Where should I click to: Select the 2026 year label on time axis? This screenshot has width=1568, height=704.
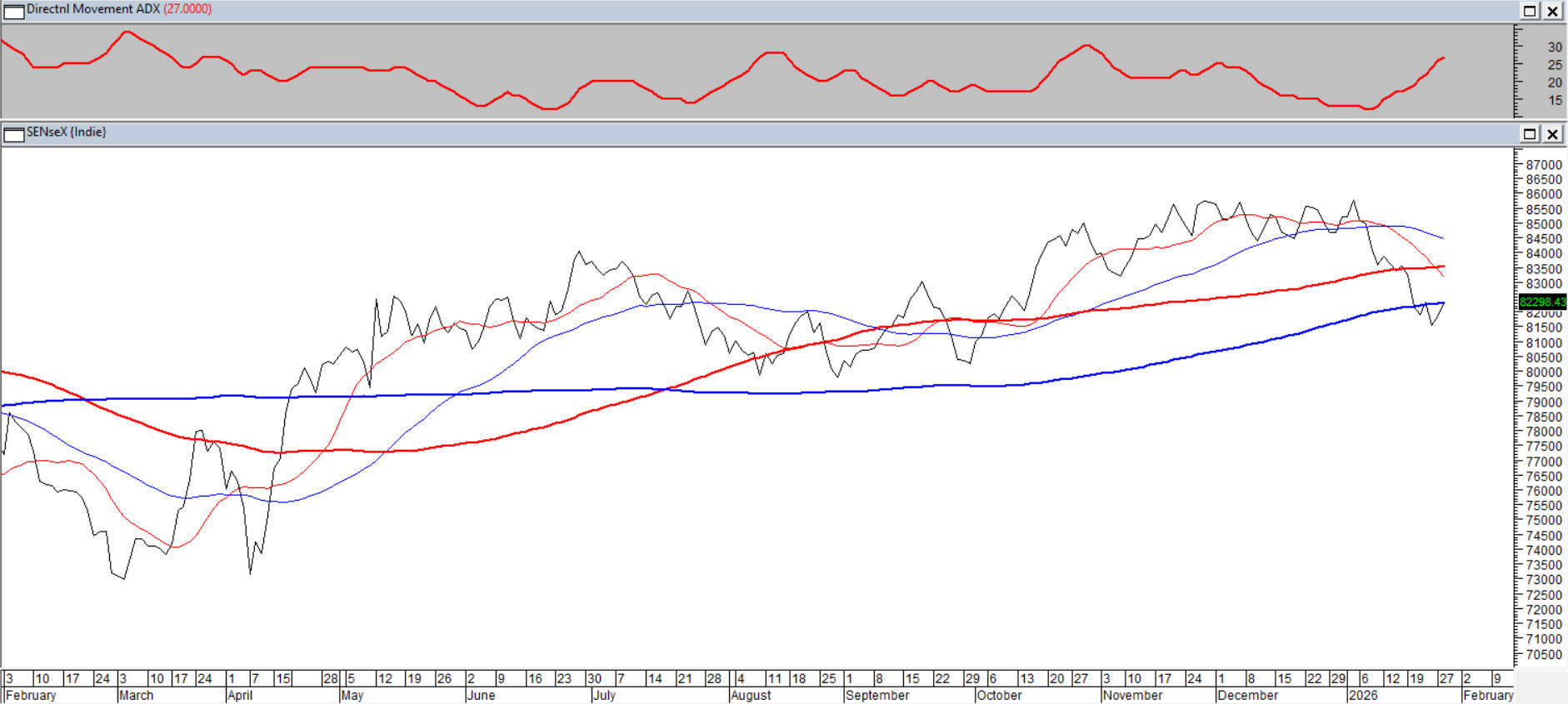[1363, 696]
